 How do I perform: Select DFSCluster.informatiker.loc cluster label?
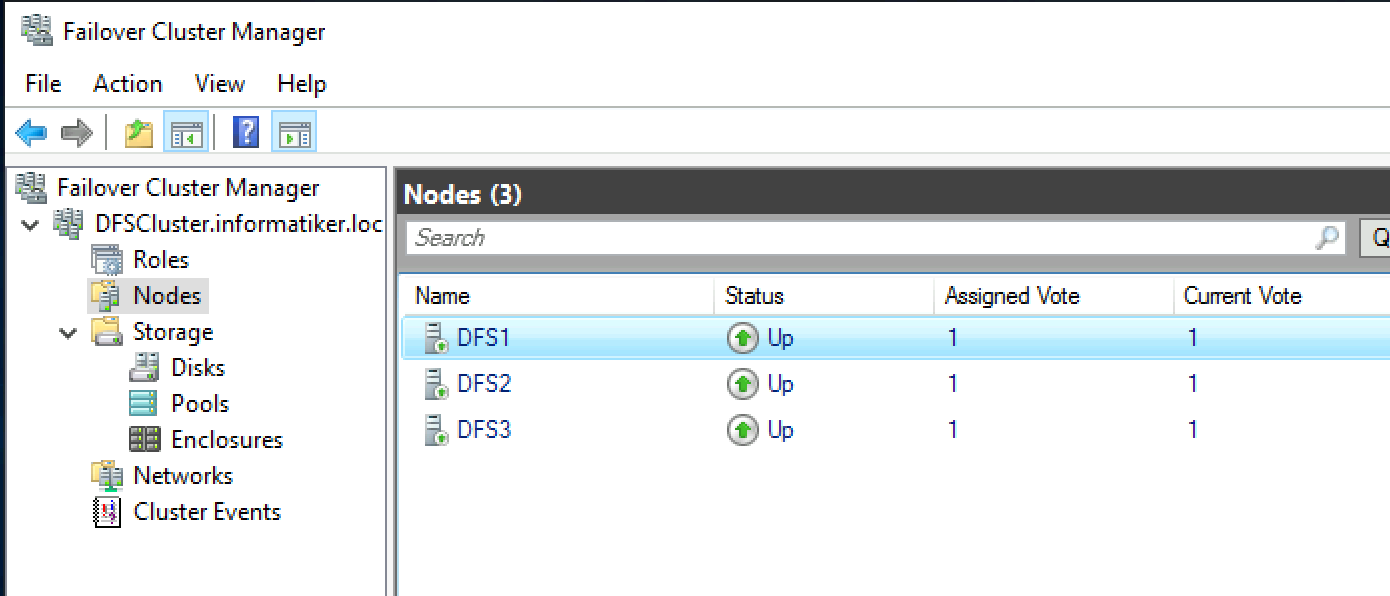coord(239,224)
